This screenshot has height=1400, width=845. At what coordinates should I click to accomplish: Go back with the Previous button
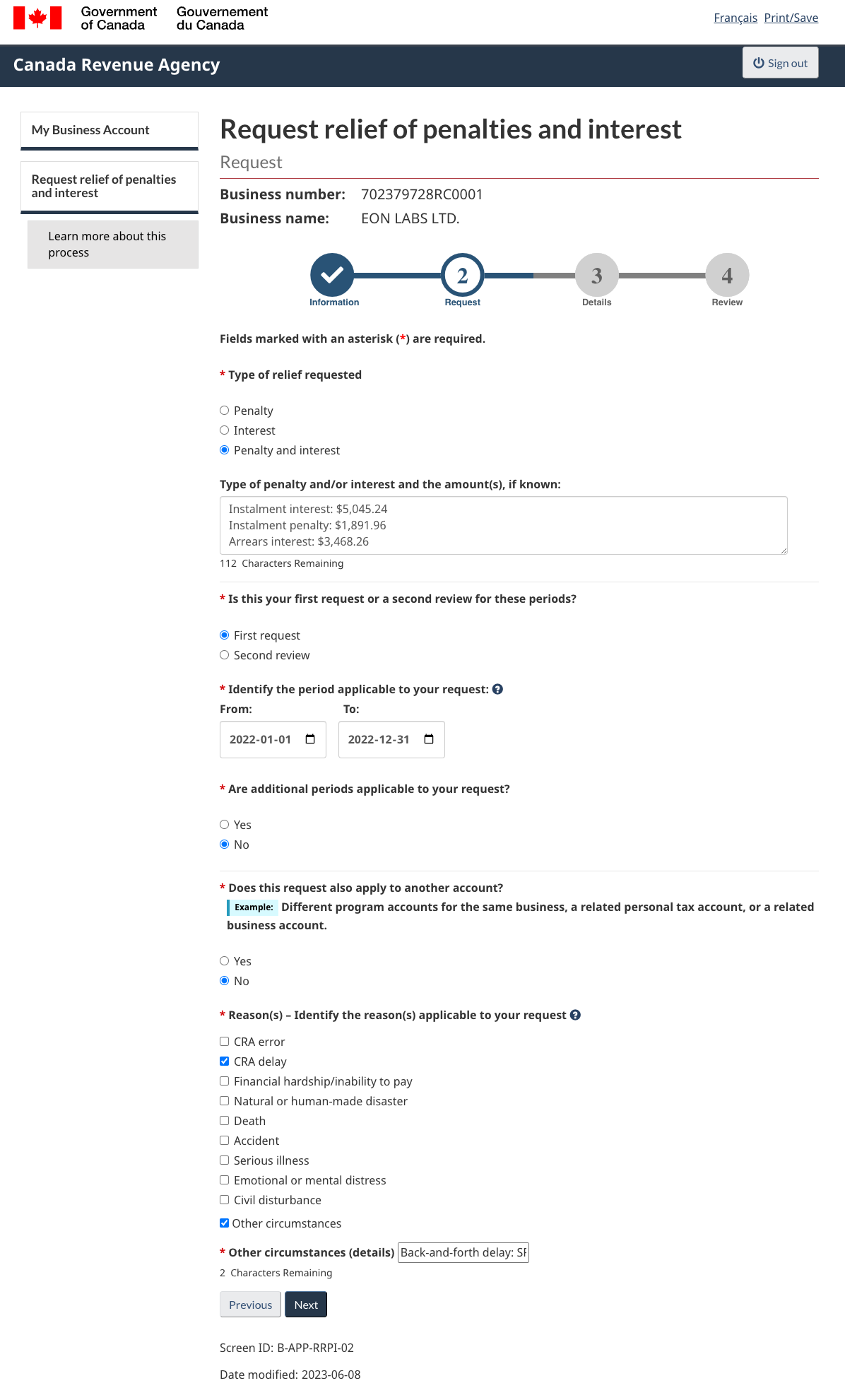coord(250,1305)
